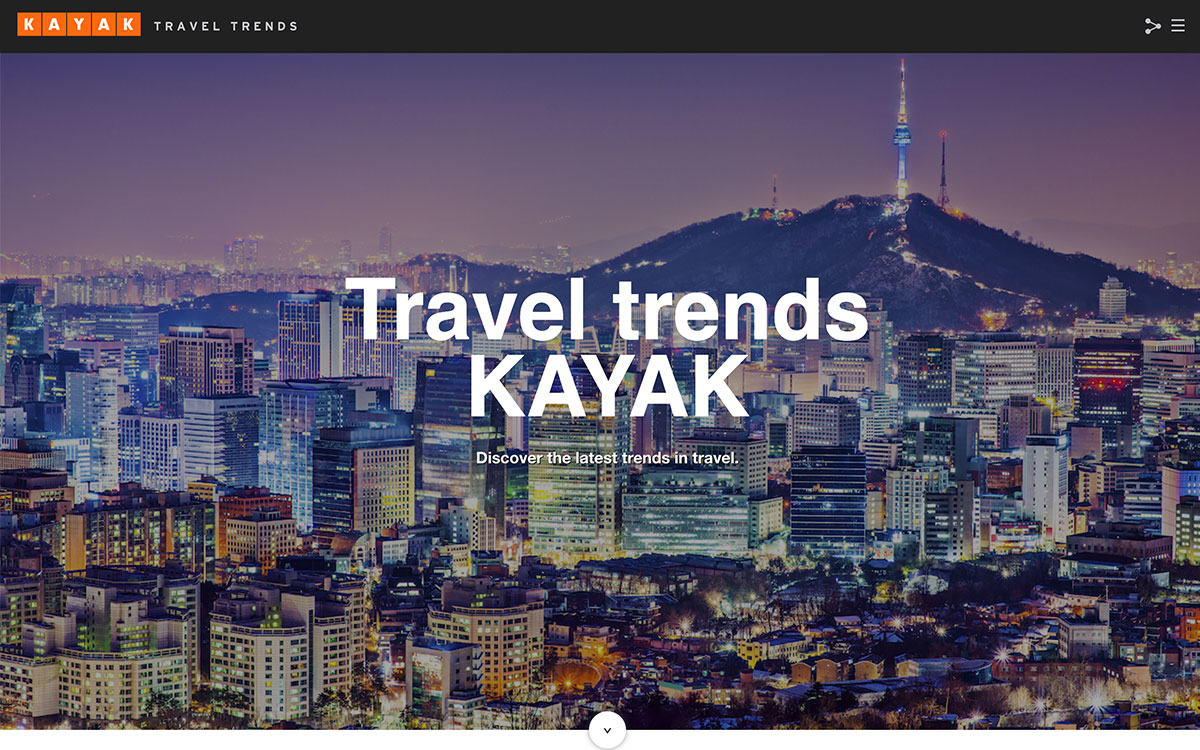The image size is (1200, 750).
Task: Open the share icon in the header
Action: pos(1152,26)
